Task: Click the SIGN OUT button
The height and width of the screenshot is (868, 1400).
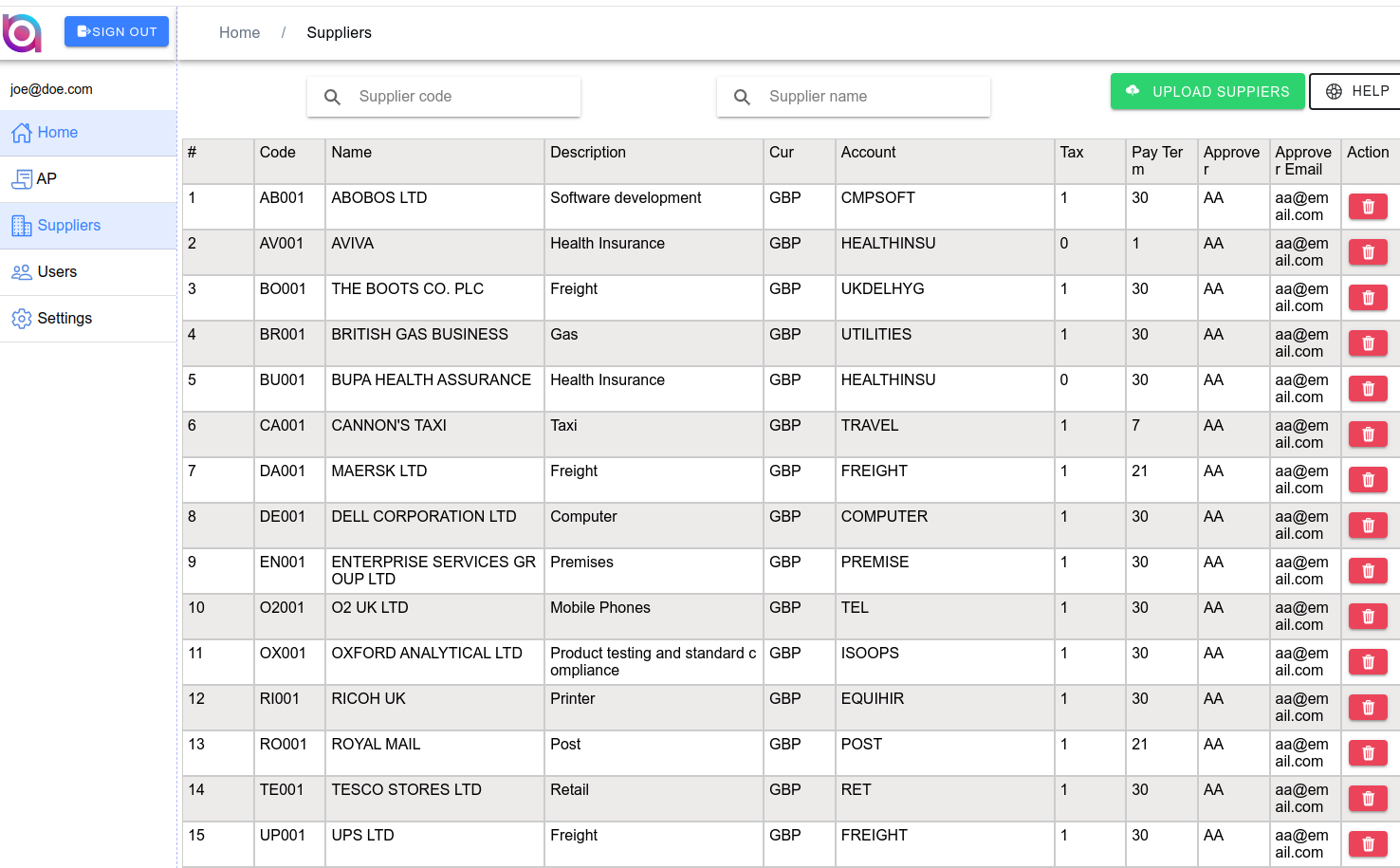Action: 117,31
